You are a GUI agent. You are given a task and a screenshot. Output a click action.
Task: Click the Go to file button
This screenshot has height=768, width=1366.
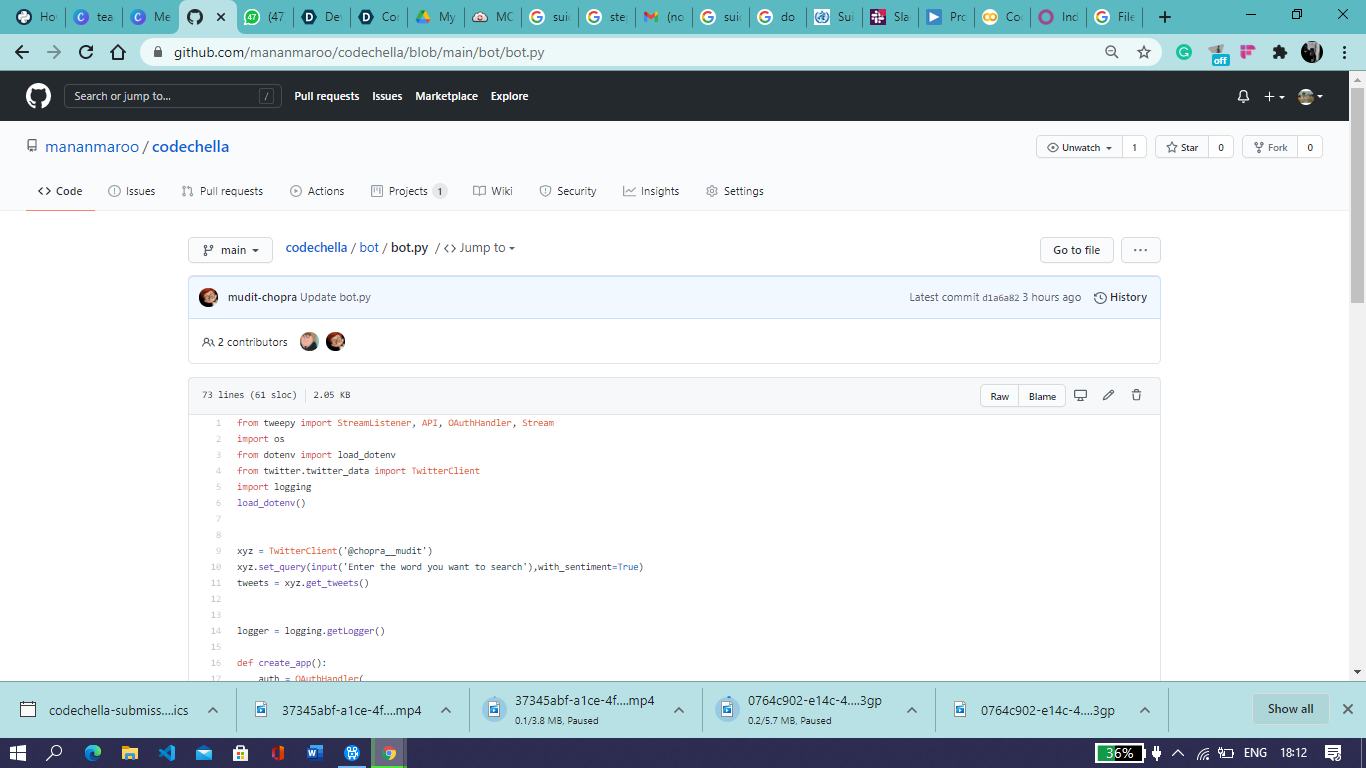[x=1076, y=250]
